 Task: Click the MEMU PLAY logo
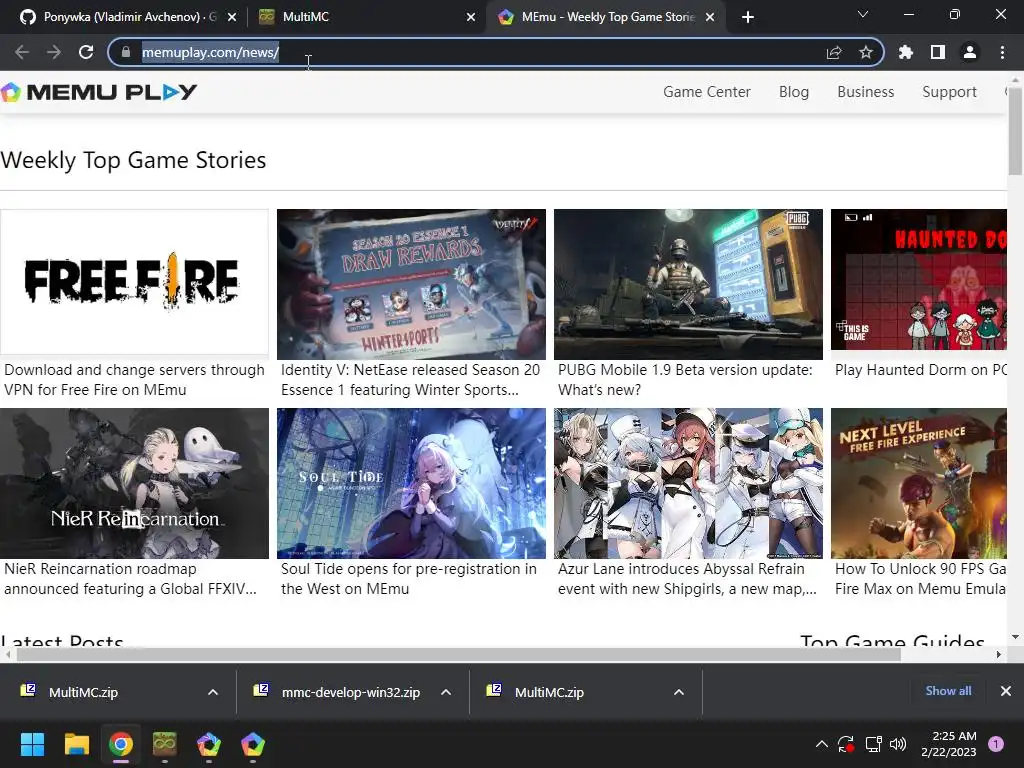tap(99, 92)
